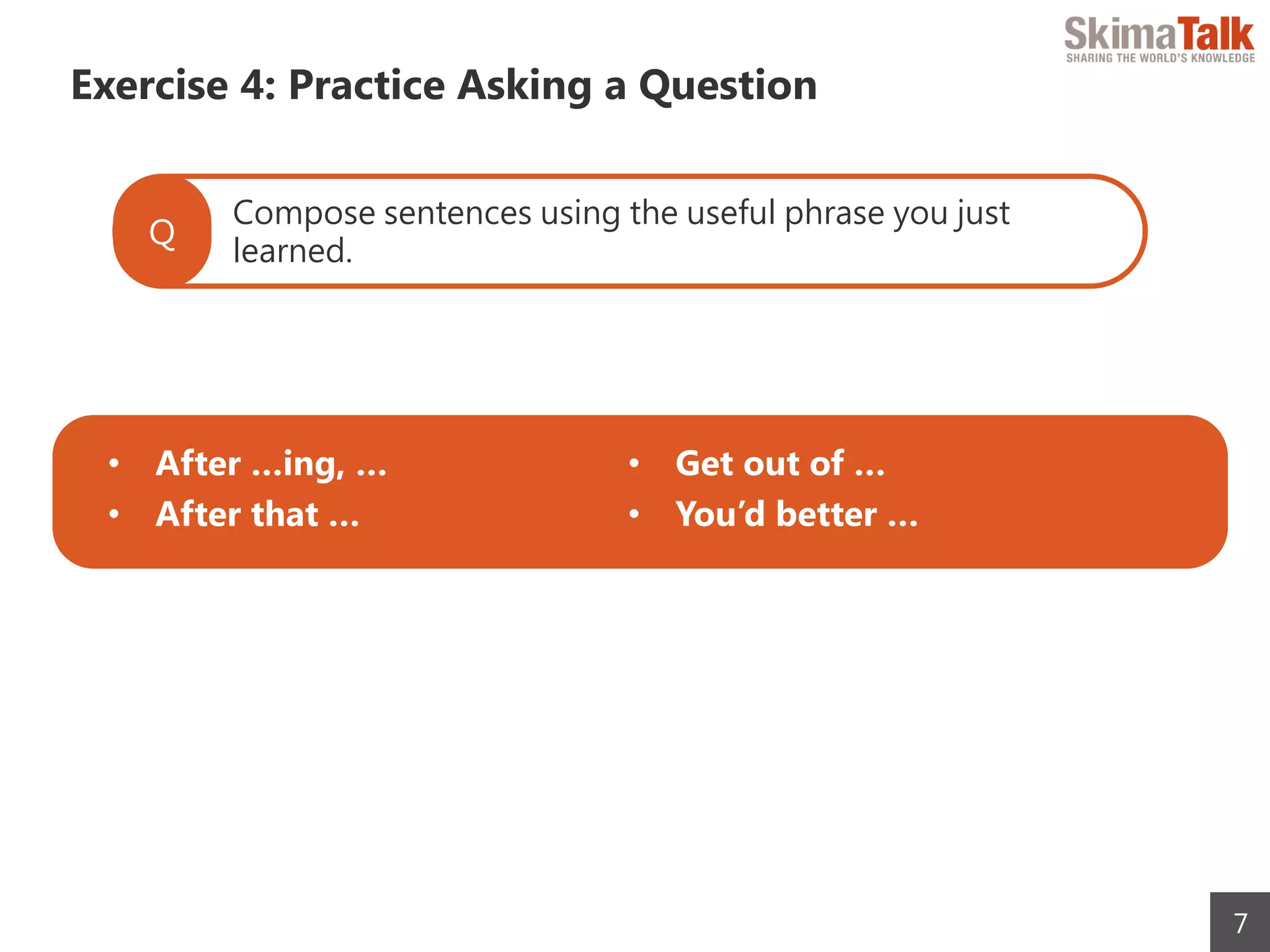This screenshot has width=1270, height=952.
Task: Click the slide number 7 box
Action: (x=1240, y=922)
